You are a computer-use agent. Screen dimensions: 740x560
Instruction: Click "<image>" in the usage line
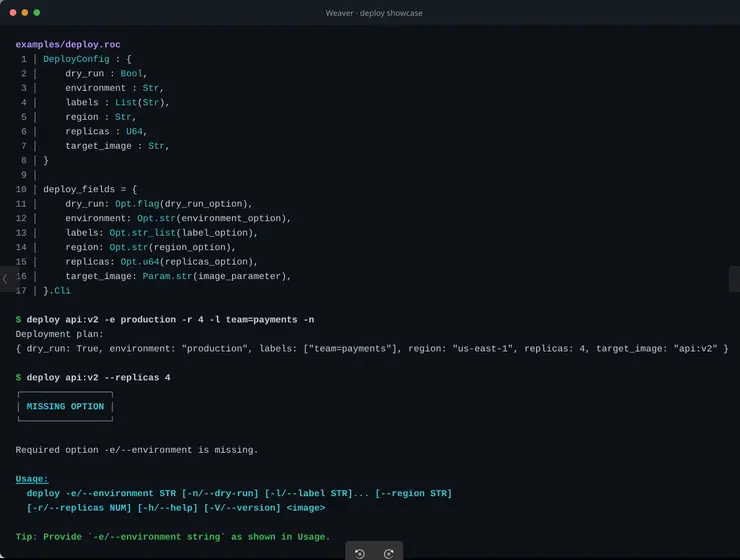coord(306,508)
